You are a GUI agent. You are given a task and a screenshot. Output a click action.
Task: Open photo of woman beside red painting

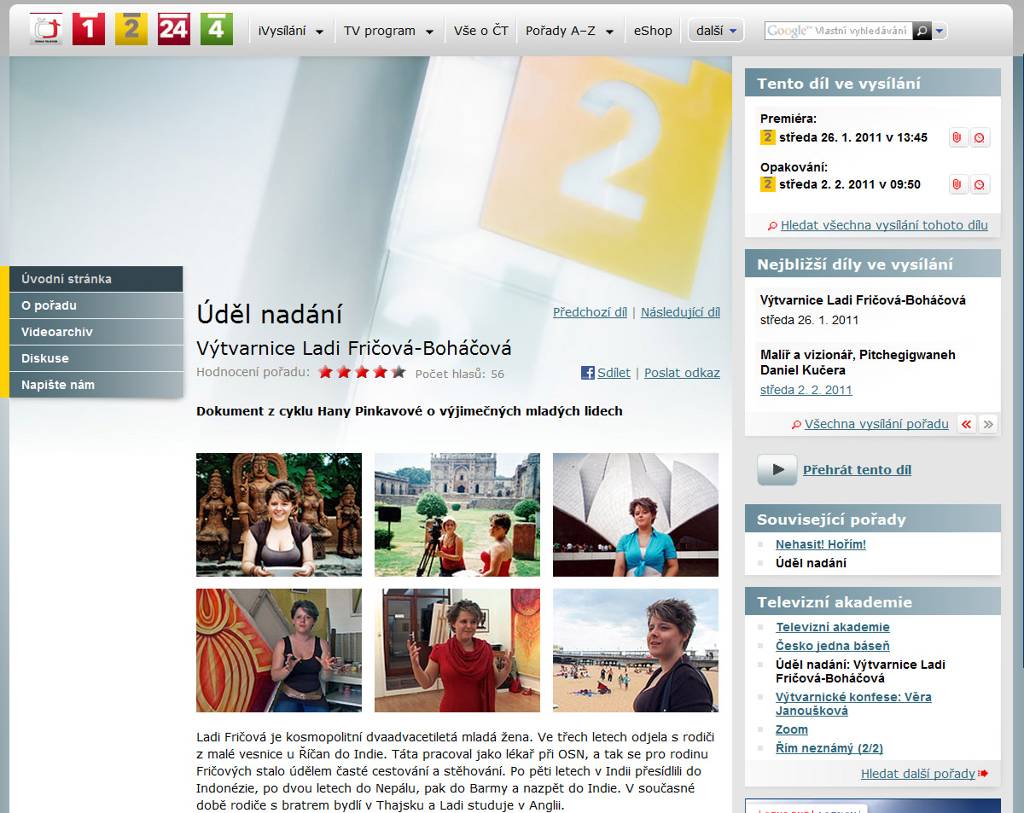pyautogui.click(x=279, y=650)
